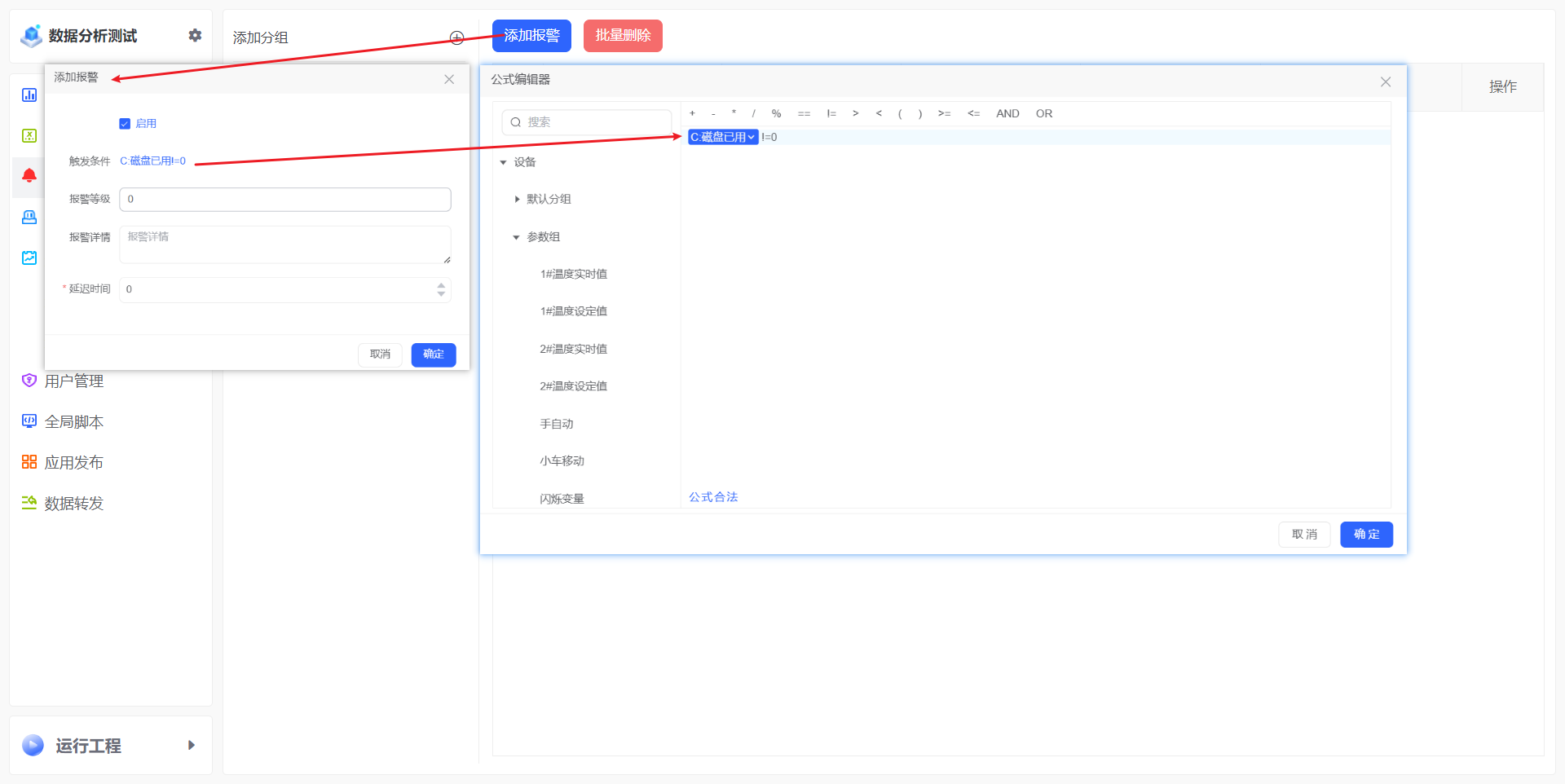Increase 延迟时间 with the up stepper arrow
This screenshot has height=784, width=1565.
[441, 285]
